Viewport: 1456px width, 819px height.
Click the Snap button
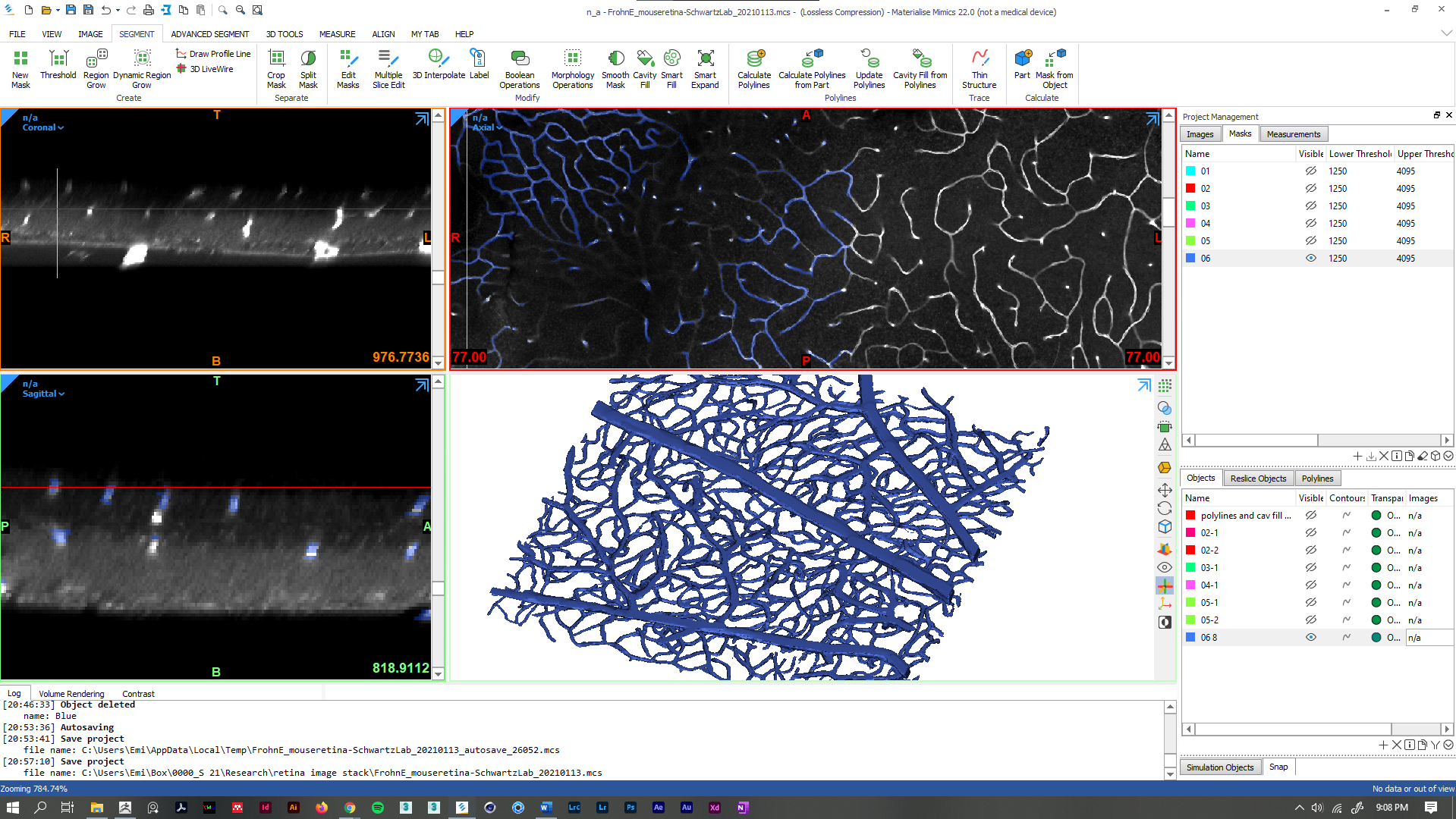point(1278,767)
